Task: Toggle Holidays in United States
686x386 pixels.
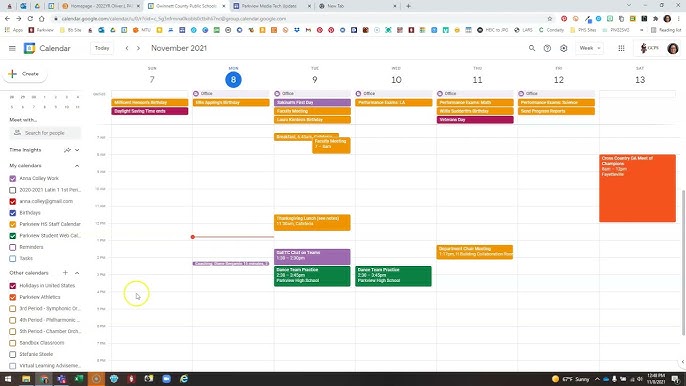Action: [x=13, y=286]
